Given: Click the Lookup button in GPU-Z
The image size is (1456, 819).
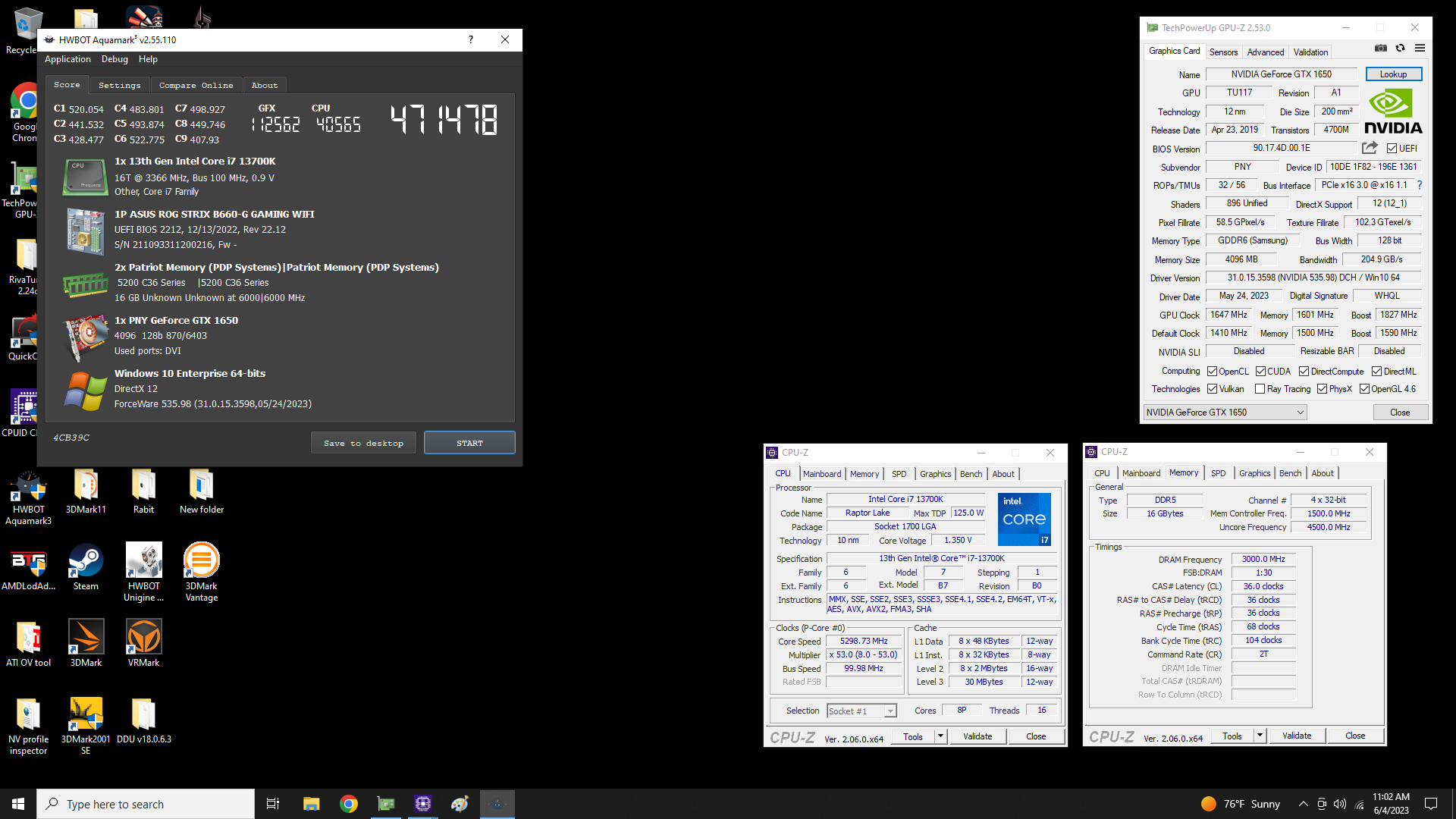Looking at the screenshot, I should pyautogui.click(x=1393, y=74).
